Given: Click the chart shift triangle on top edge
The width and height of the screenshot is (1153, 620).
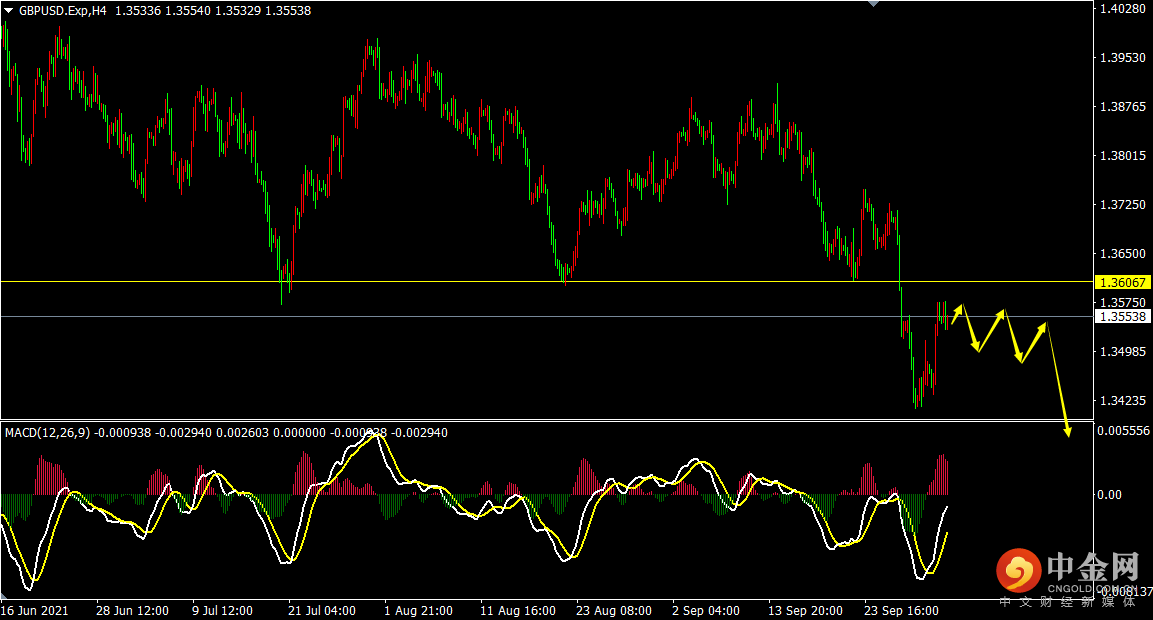Looking at the screenshot, I should coord(874,4).
